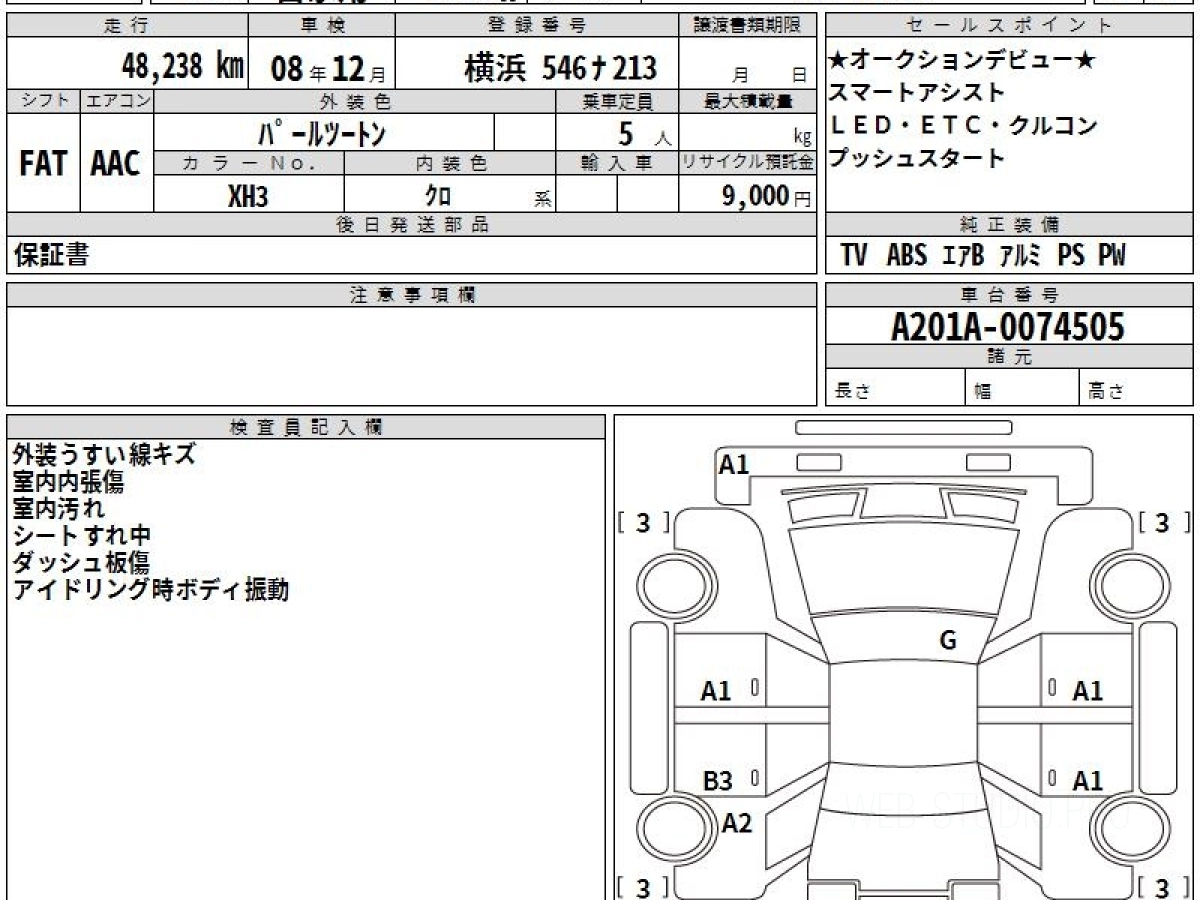Select the 保証書 entry under 後日発送部品
This screenshot has width=1200, height=900.
(x=51, y=256)
